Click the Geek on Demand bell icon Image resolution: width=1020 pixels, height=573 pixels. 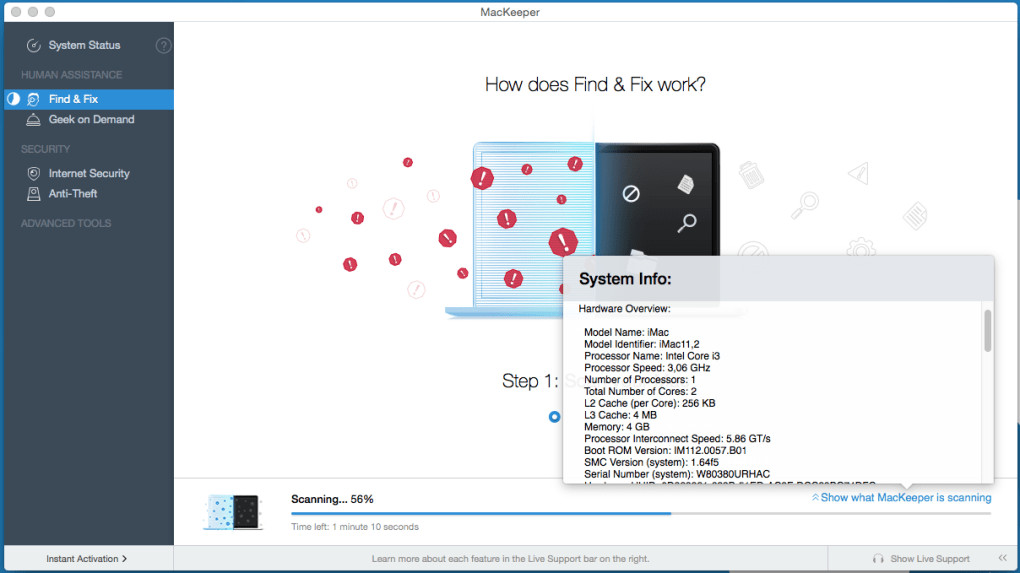[x=33, y=120]
